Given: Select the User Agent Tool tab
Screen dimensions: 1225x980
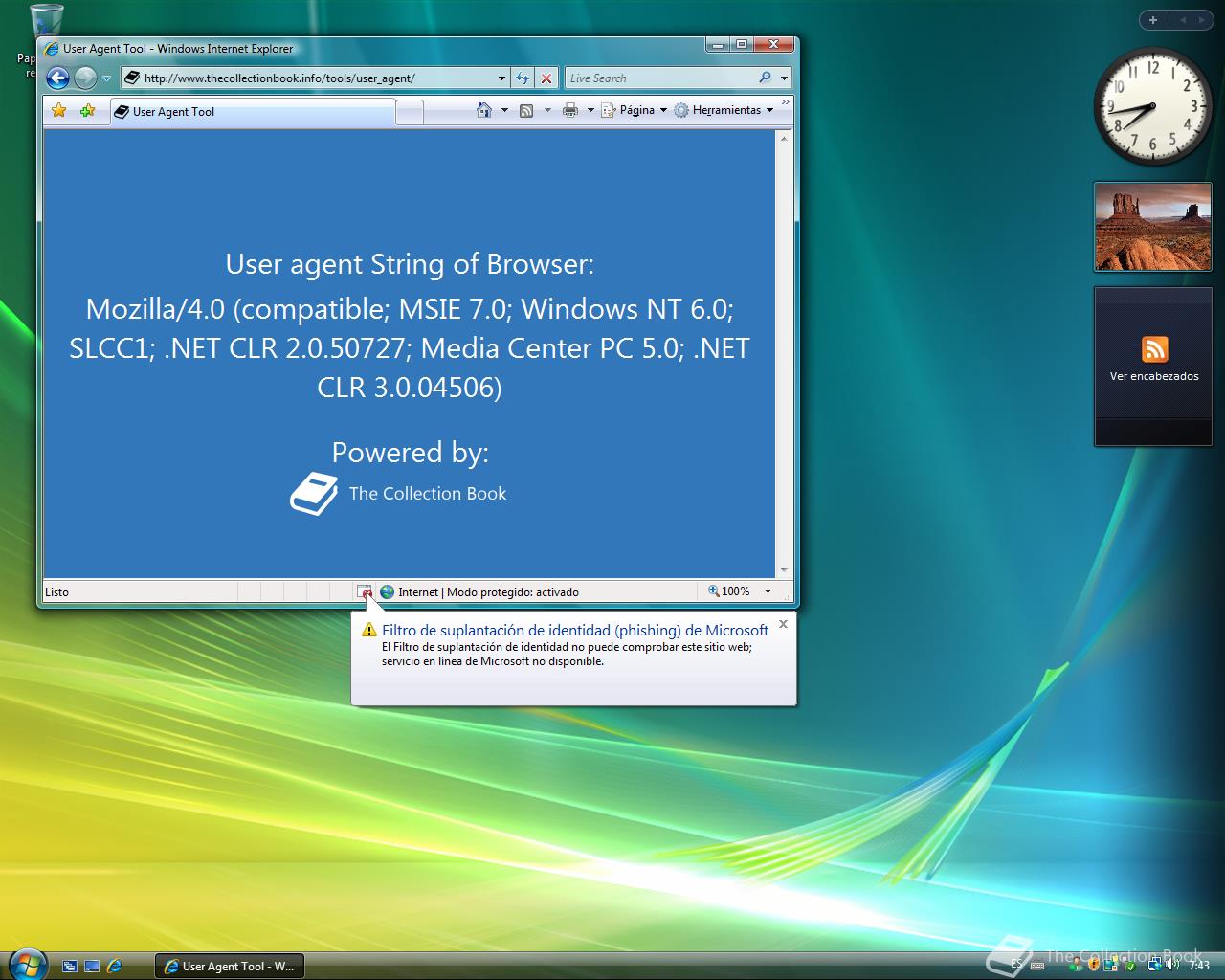Looking at the screenshot, I should pos(252,112).
